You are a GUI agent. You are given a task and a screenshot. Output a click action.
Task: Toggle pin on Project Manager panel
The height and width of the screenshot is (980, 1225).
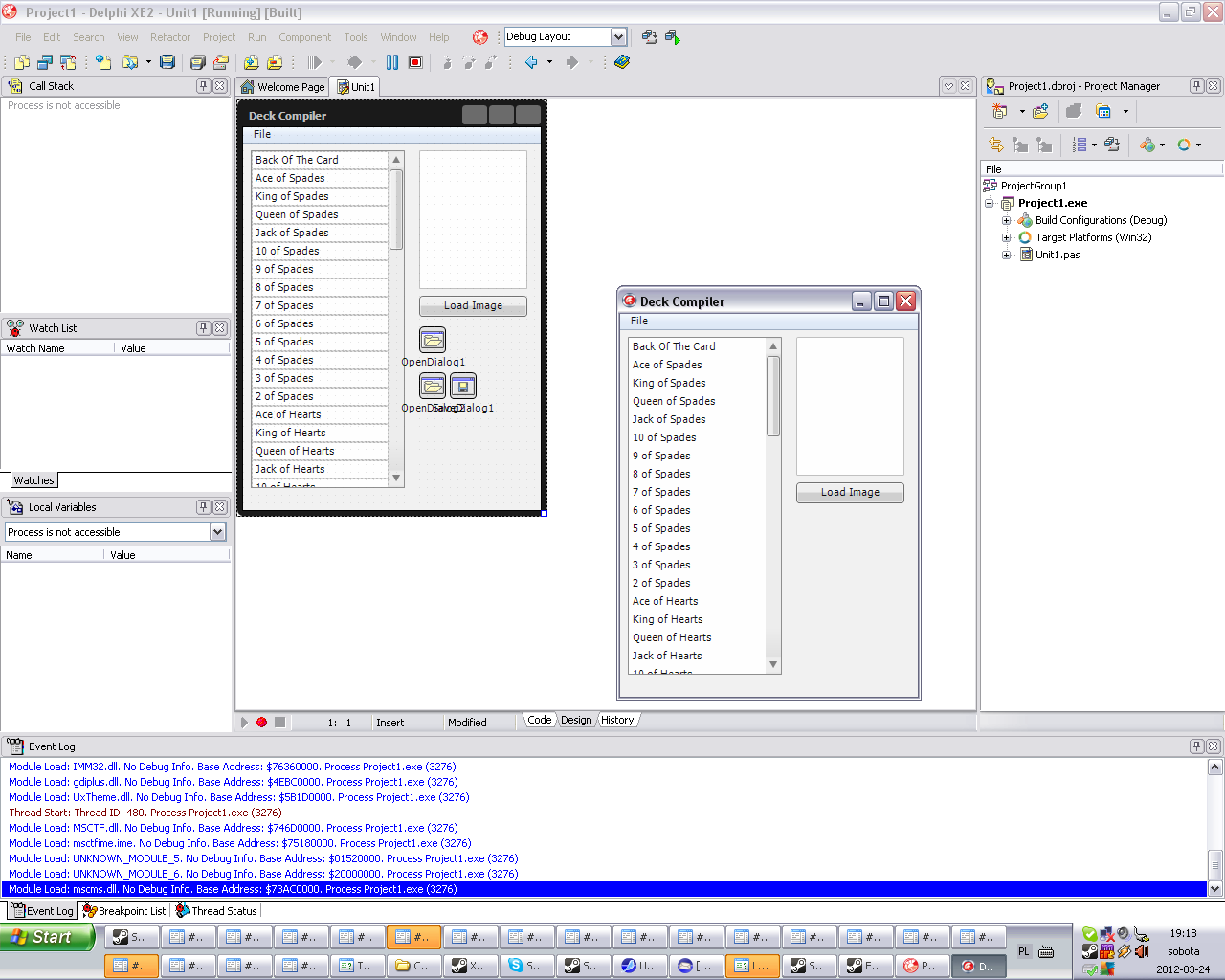point(1196,86)
